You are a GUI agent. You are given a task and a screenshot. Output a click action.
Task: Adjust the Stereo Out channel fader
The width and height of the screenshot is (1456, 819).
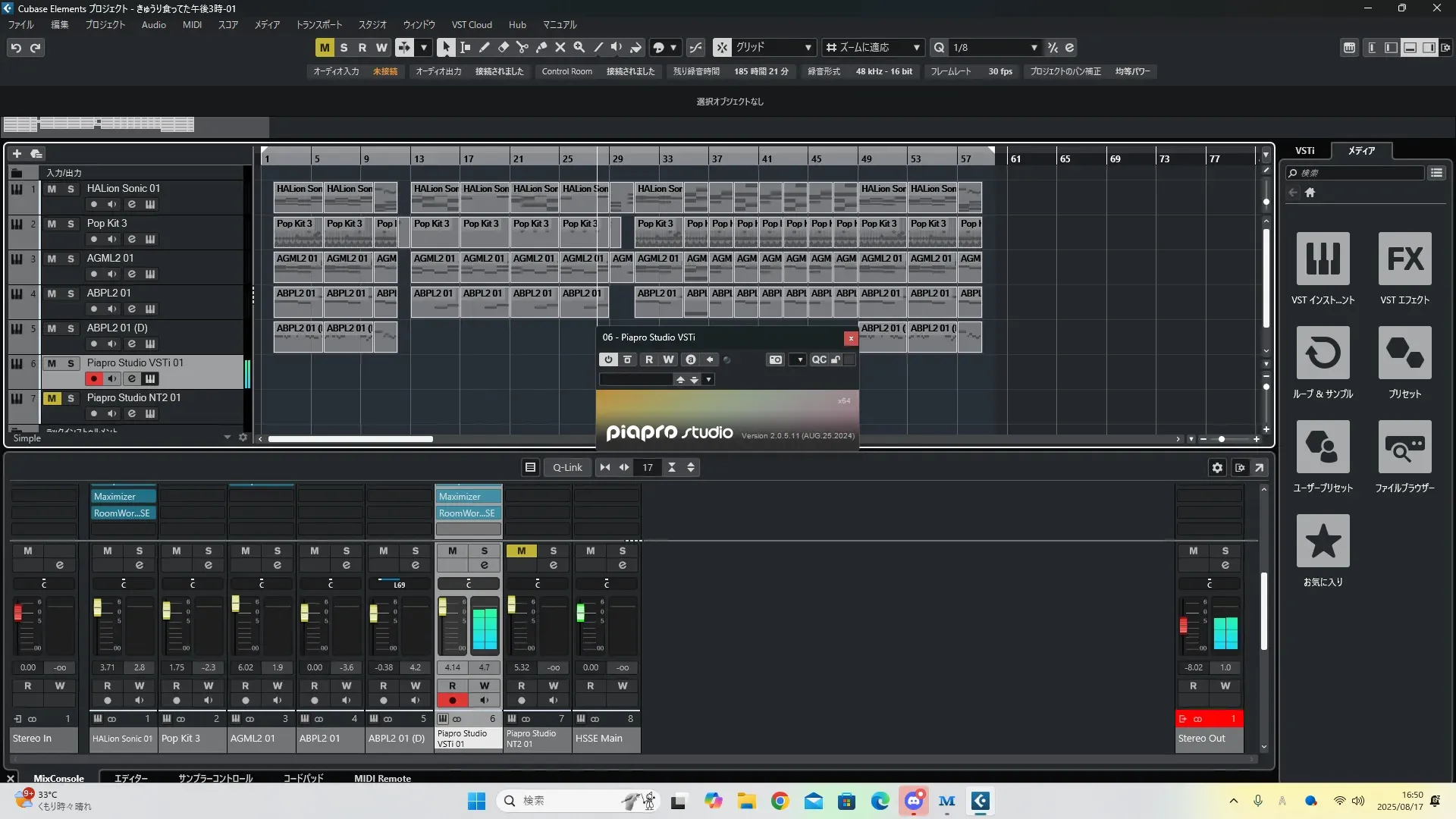pos(1183,626)
